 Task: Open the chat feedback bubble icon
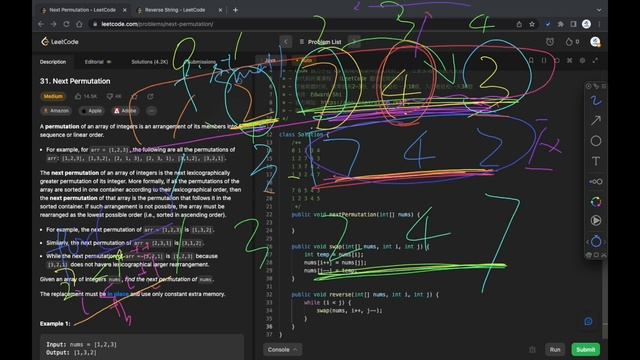(588, 322)
